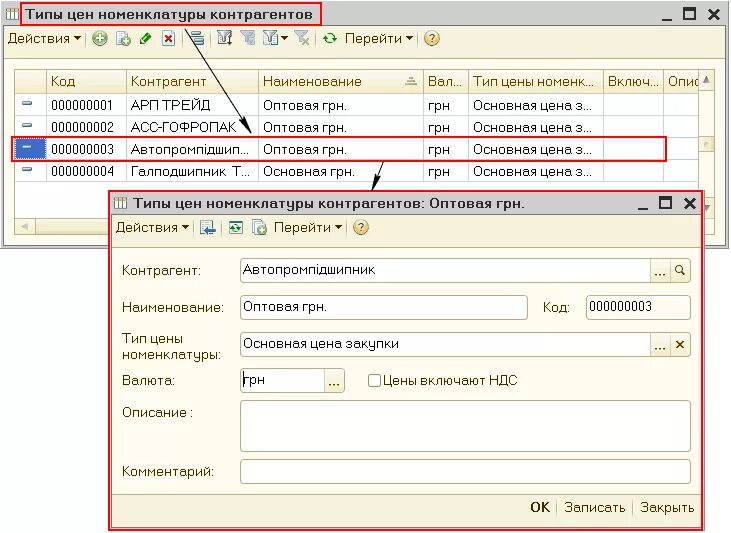Screen dimensions: 731x533
Task: Select the cell Автопромпідшип...
Action: click(x=192, y=149)
